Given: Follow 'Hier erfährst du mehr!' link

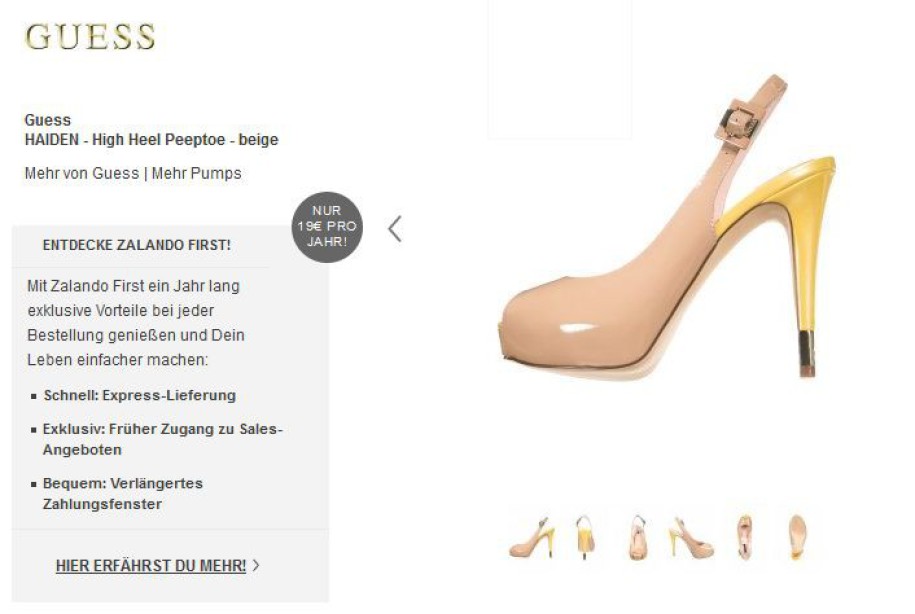Looking at the screenshot, I should [x=151, y=566].
